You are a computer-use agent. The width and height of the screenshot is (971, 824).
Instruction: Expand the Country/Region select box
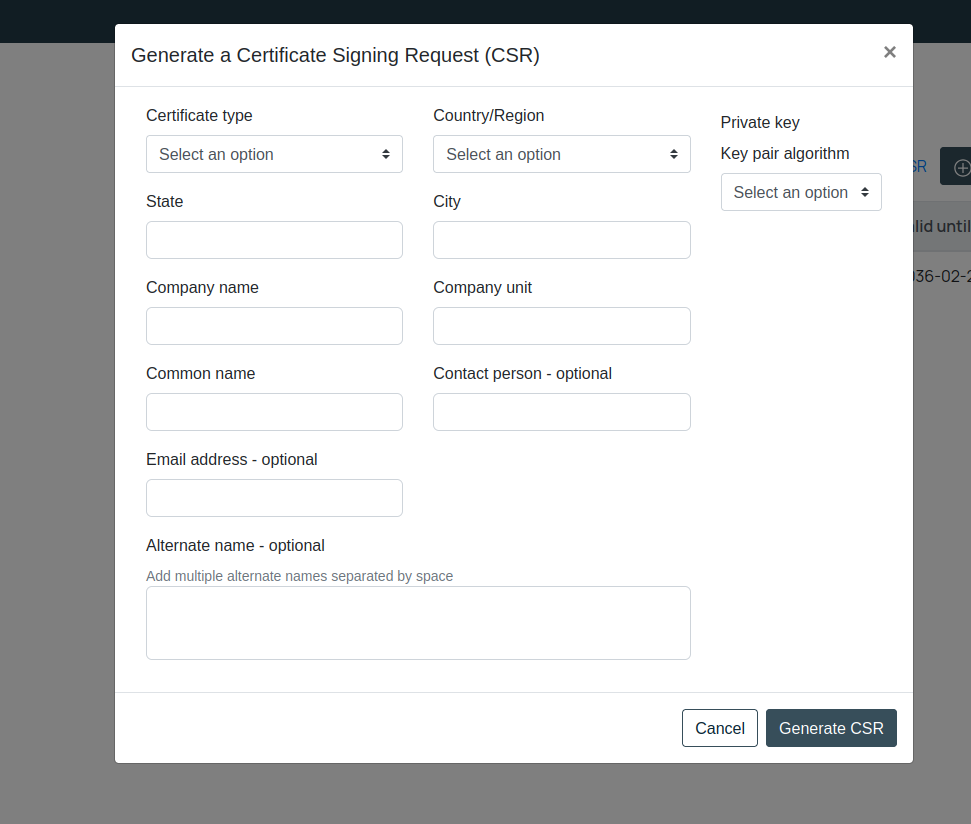(x=561, y=154)
